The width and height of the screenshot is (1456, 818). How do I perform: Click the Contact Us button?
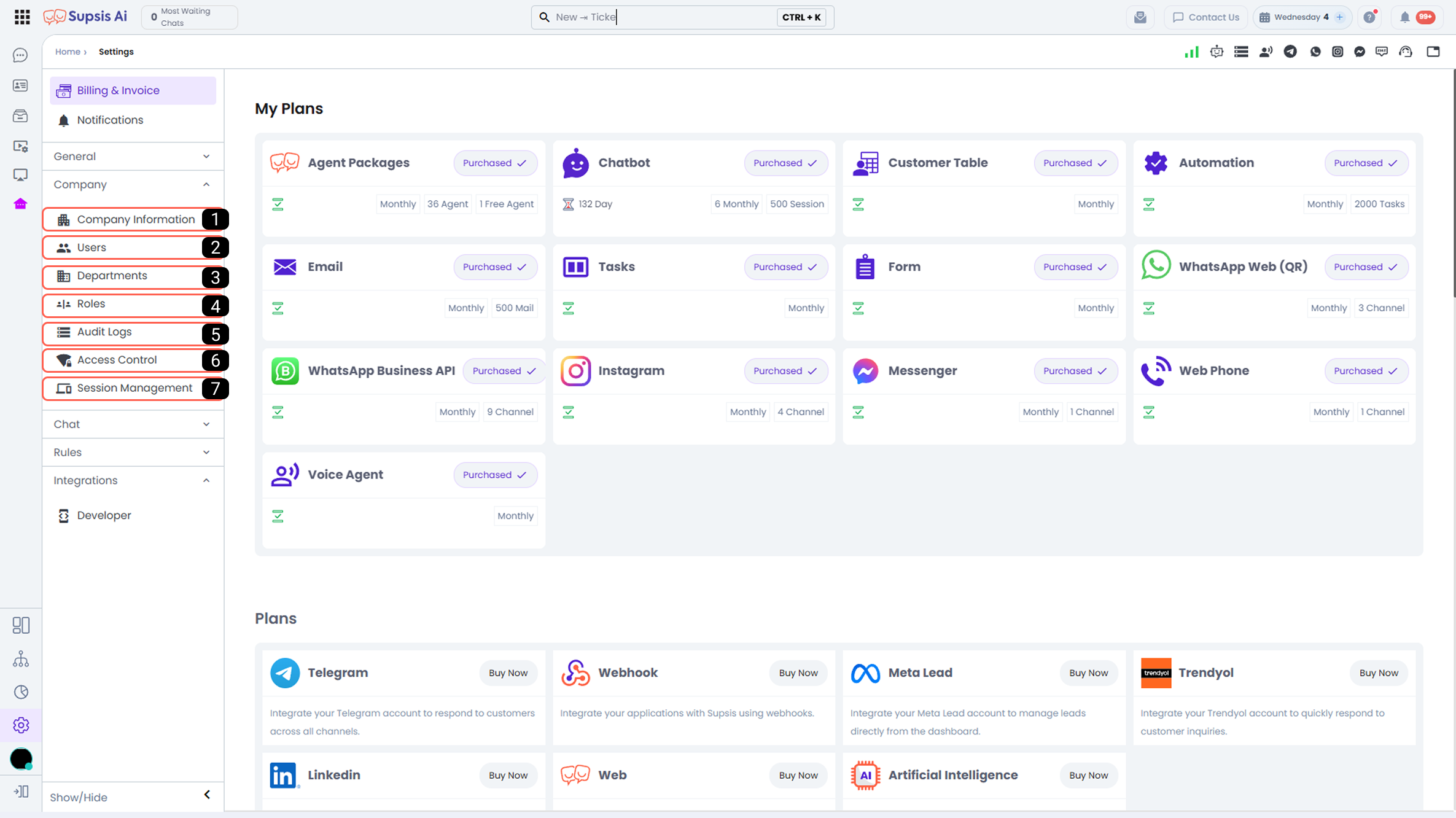1206,17
